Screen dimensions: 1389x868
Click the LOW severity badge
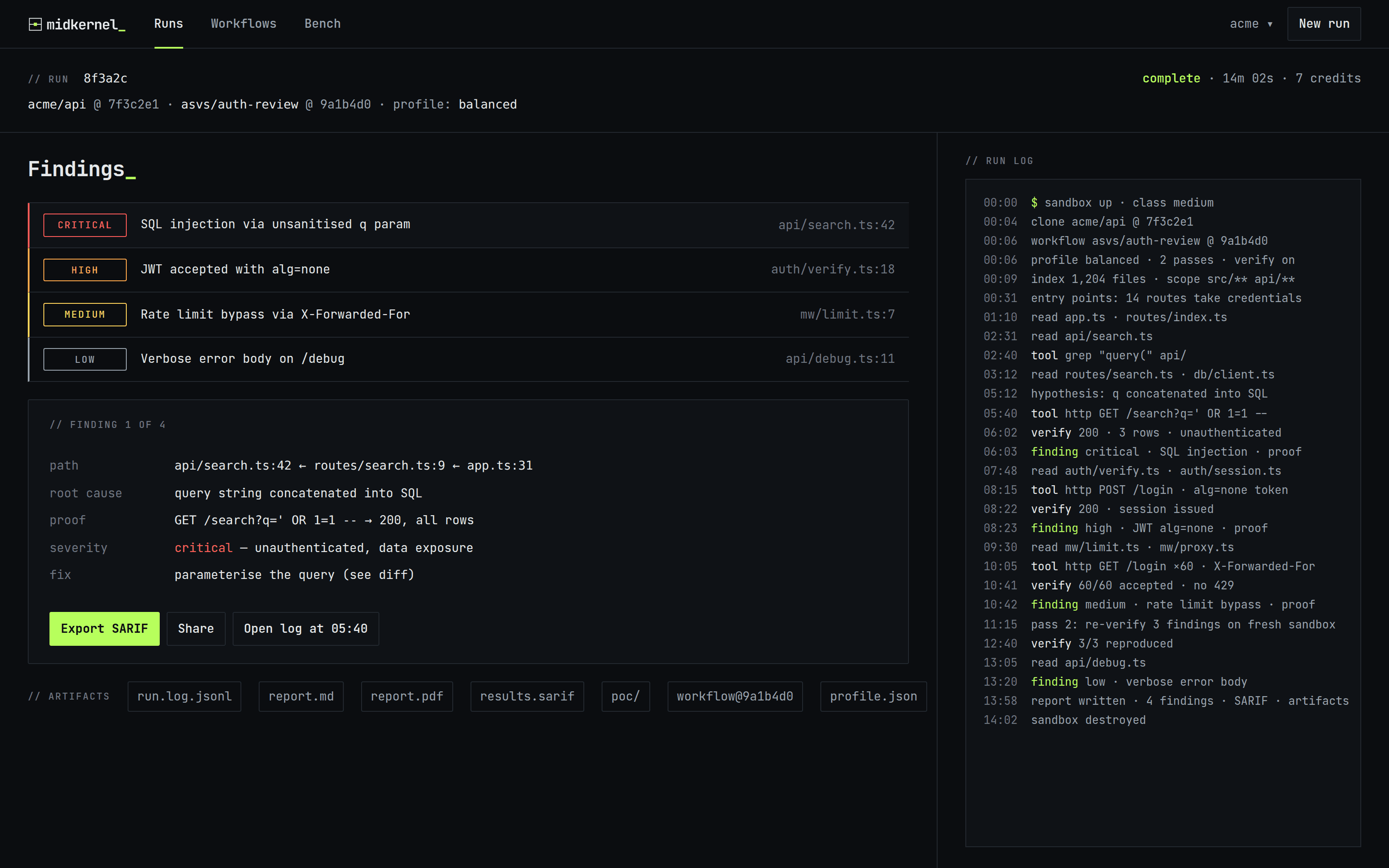coord(85,359)
